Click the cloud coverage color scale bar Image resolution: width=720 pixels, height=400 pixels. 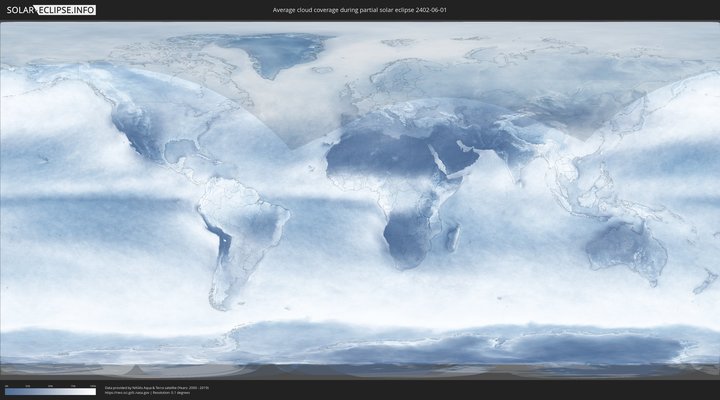[51, 392]
